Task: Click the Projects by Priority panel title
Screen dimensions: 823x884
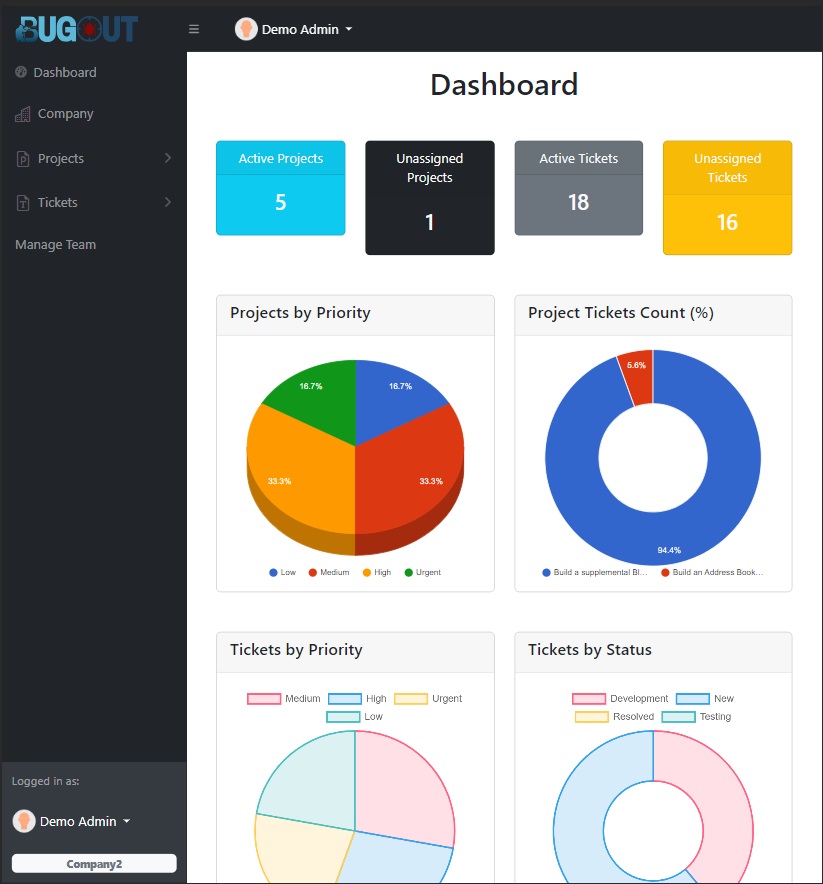Action: coord(300,313)
